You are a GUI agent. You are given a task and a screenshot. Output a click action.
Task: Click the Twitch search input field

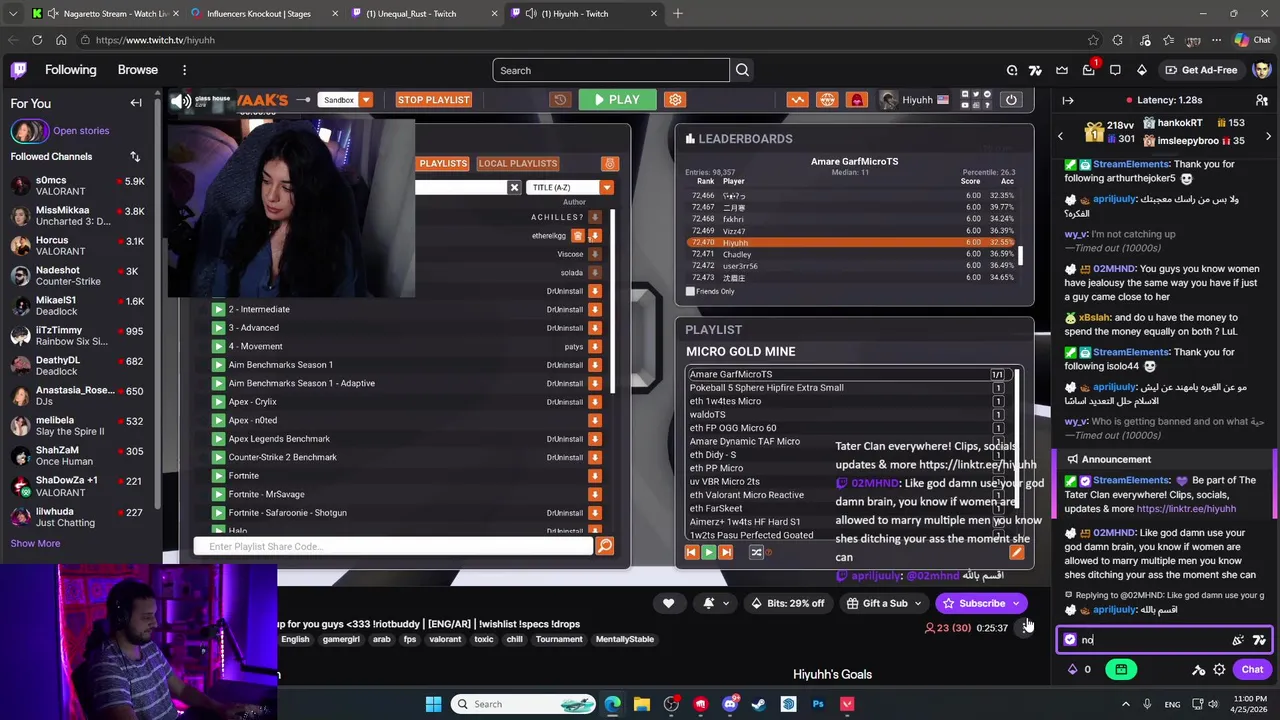(x=611, y=70)
